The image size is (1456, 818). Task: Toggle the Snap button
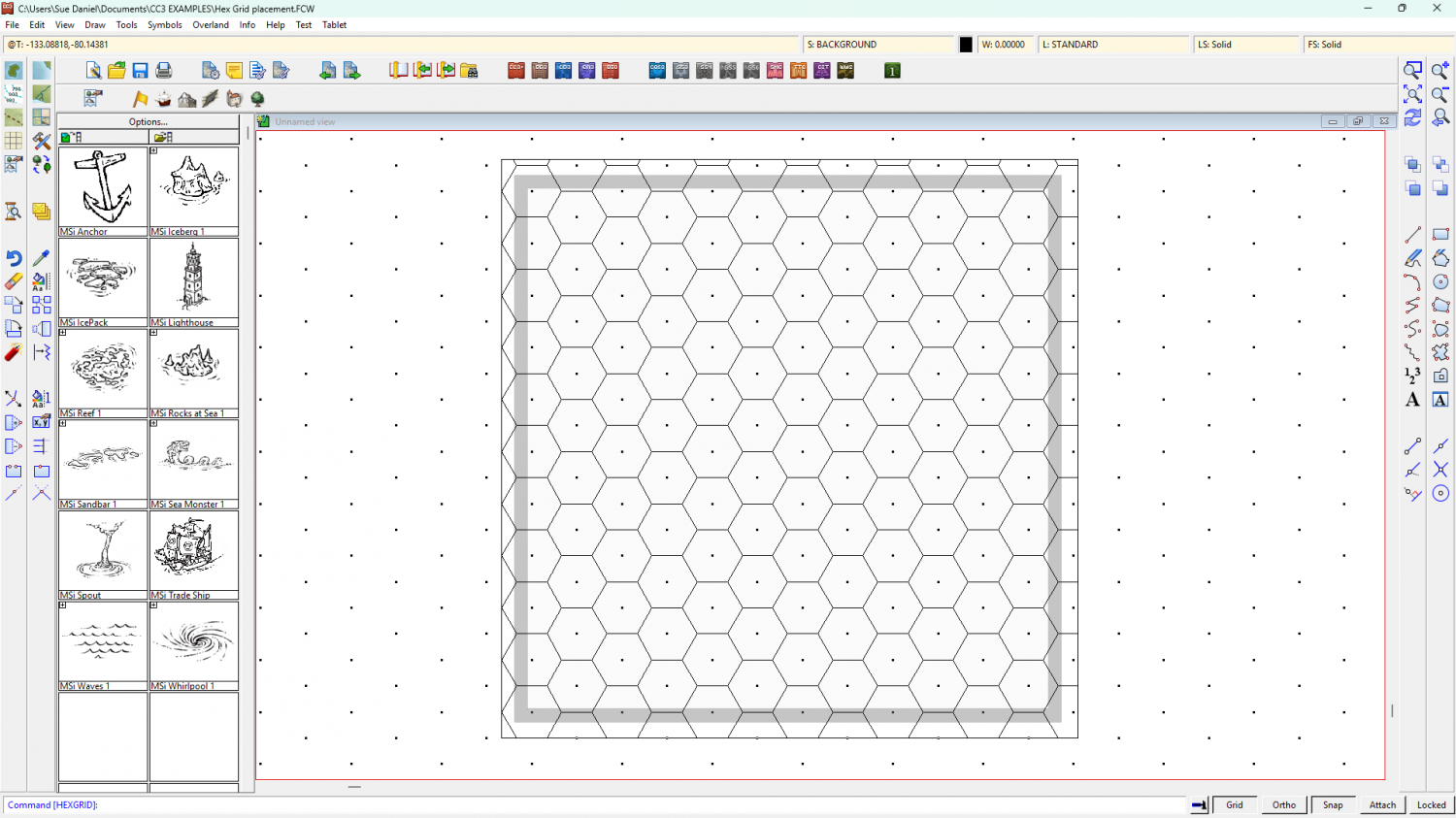[1333, 804]
